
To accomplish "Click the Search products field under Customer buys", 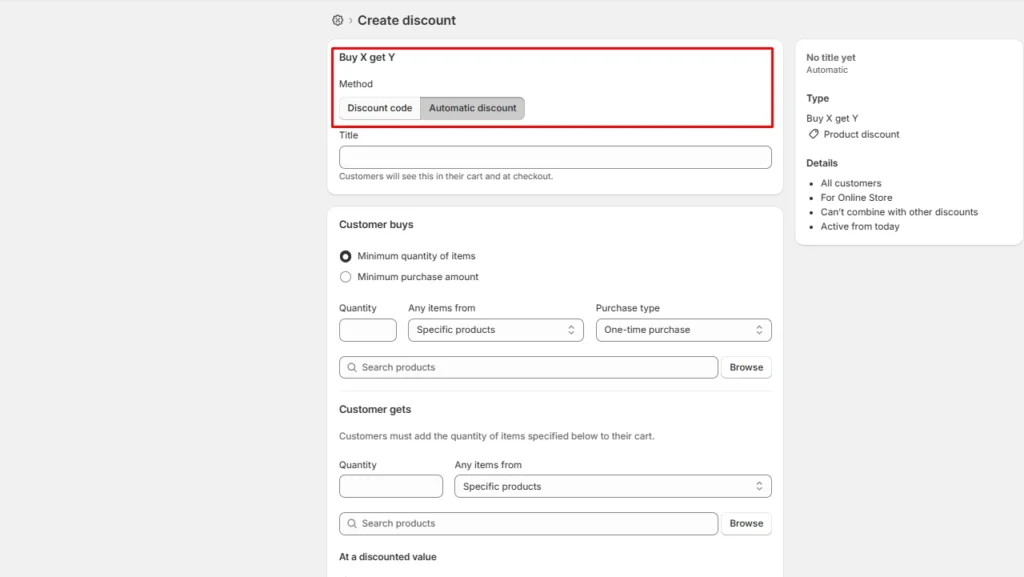I will tap(528, 367).
